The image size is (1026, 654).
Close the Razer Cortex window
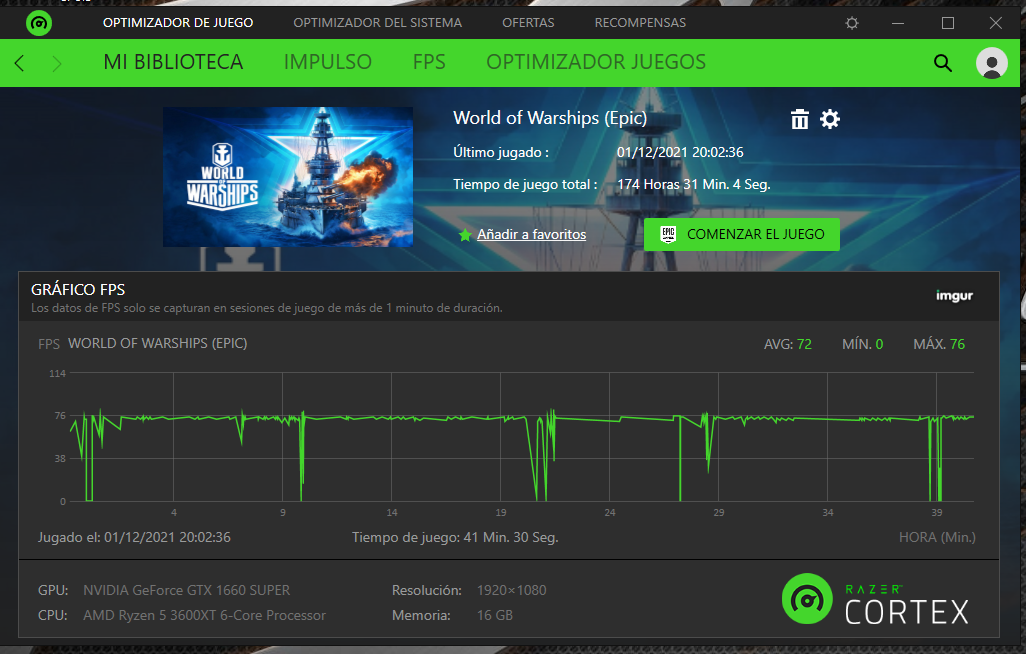click(995, 23)
